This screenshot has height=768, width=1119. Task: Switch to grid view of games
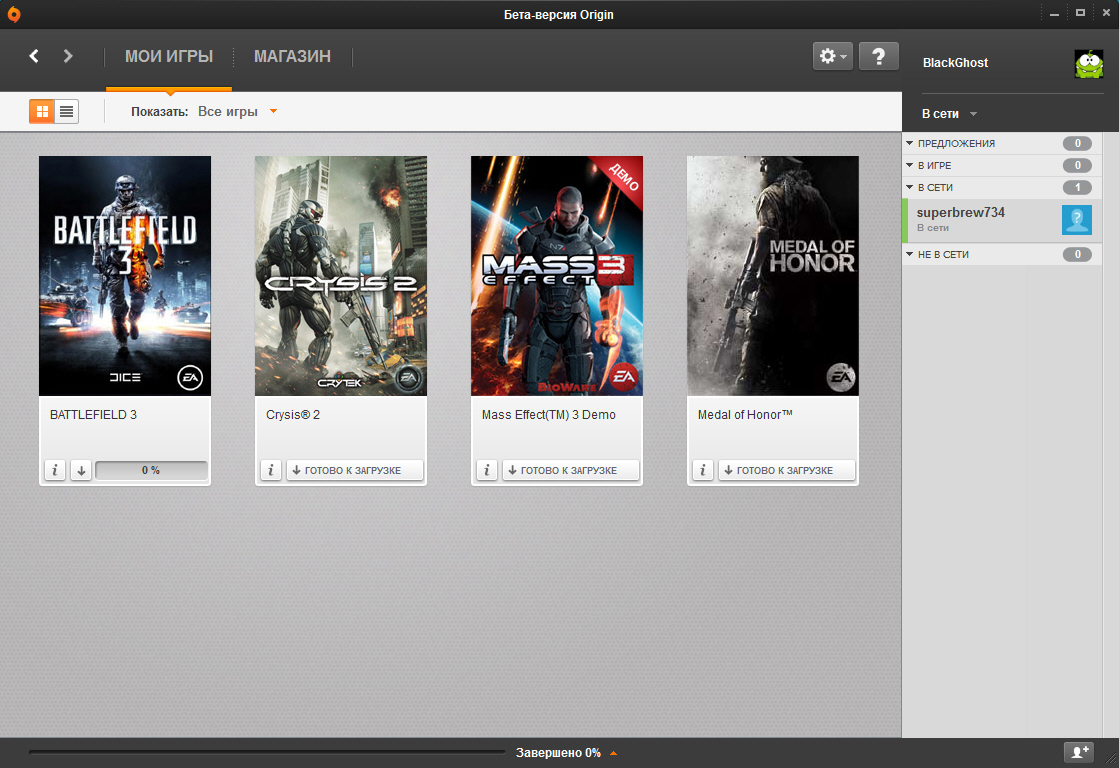tap(42, 111)
